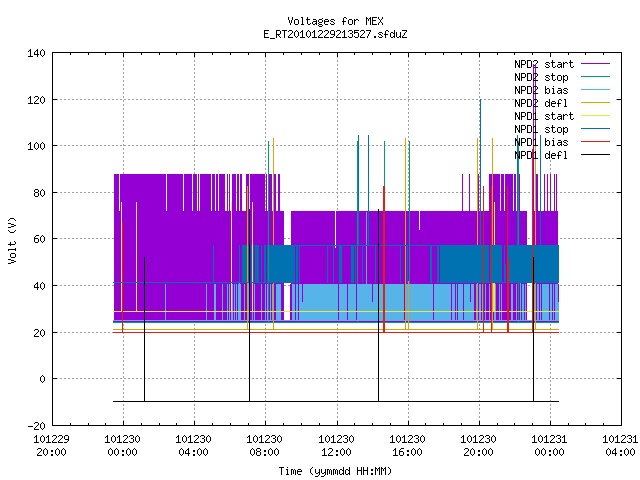Click the filename E_RT20101229213527.sfduZ subtitle
The width and height of the screenshot is (640, 480).
[x=335, y=34]
